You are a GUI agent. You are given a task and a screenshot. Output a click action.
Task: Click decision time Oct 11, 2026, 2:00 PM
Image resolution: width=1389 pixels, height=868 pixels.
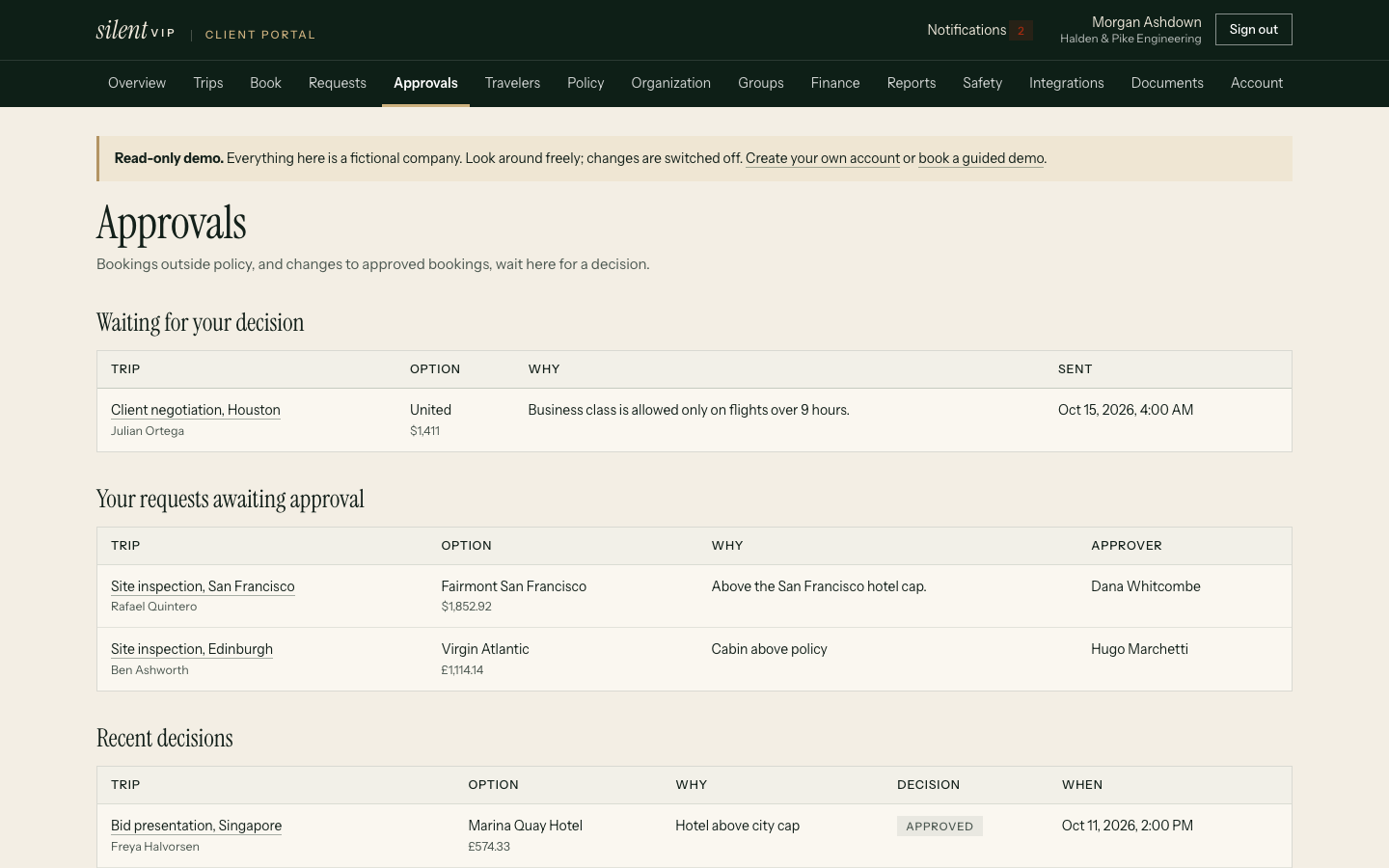point(1128,826)
